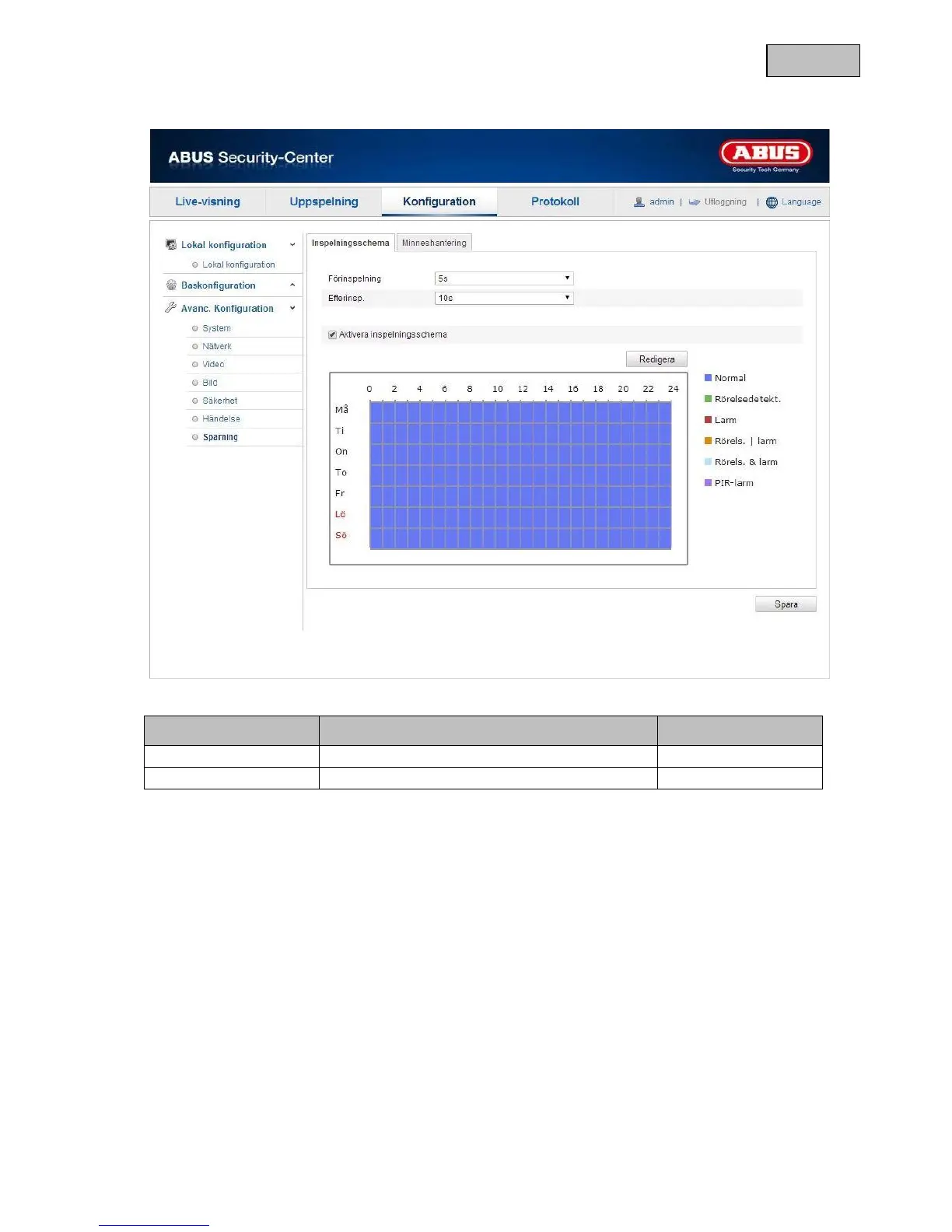Click the Rörels. & larm light-blue swatch

click(x=708, y=462)
